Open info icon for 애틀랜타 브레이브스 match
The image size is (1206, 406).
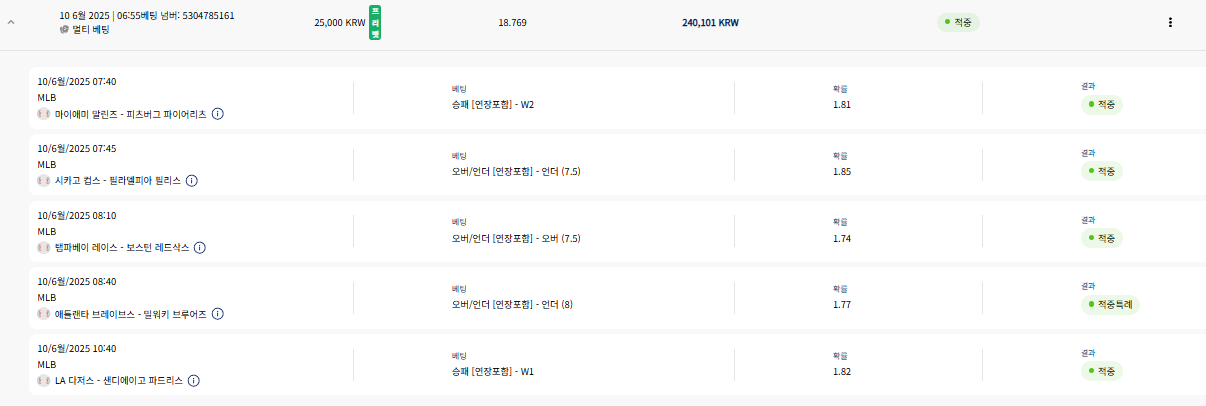[217, 314]
